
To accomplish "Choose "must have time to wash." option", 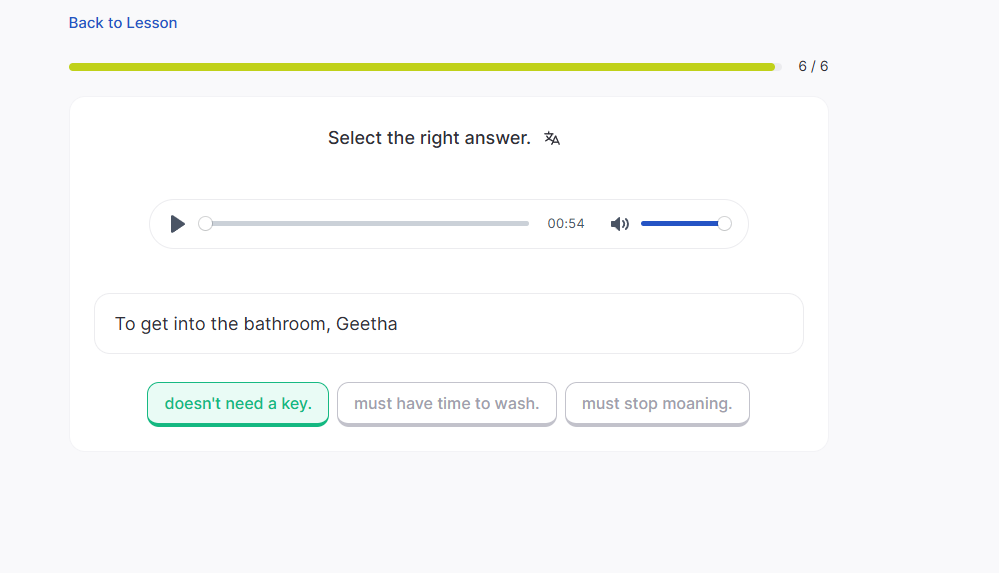I will coord(446,404).
